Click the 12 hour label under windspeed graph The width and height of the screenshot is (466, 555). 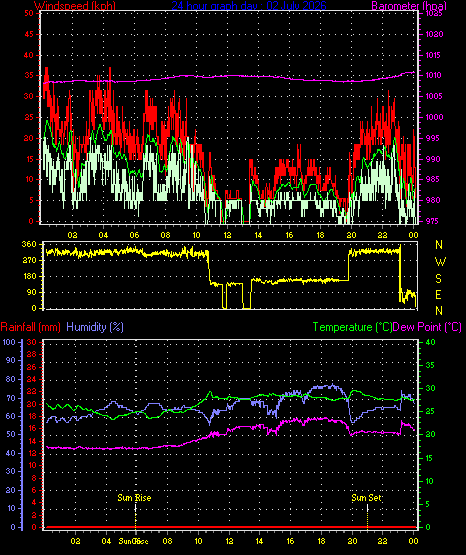[x=228, y=235]
